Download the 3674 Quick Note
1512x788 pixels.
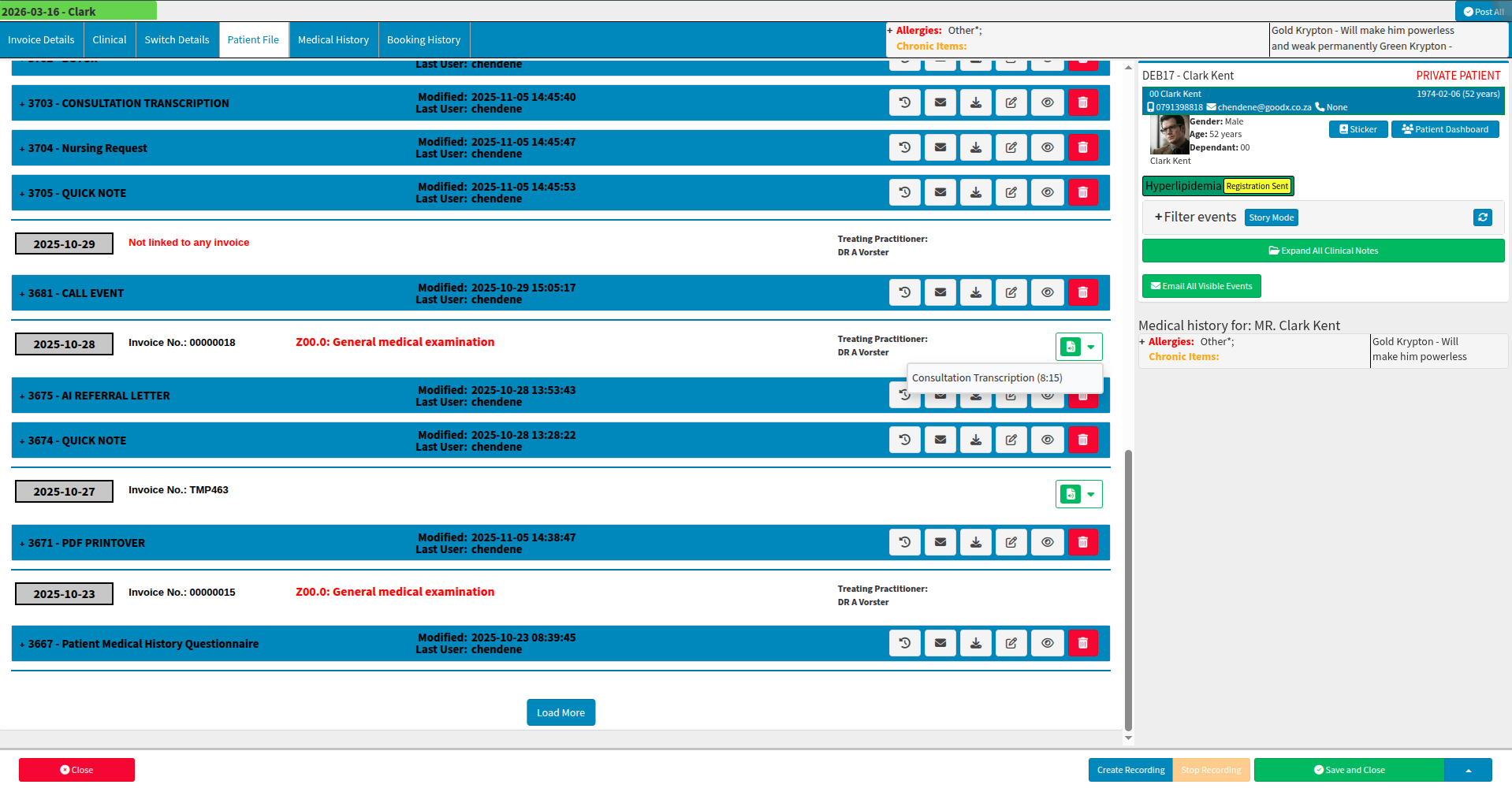976,440
